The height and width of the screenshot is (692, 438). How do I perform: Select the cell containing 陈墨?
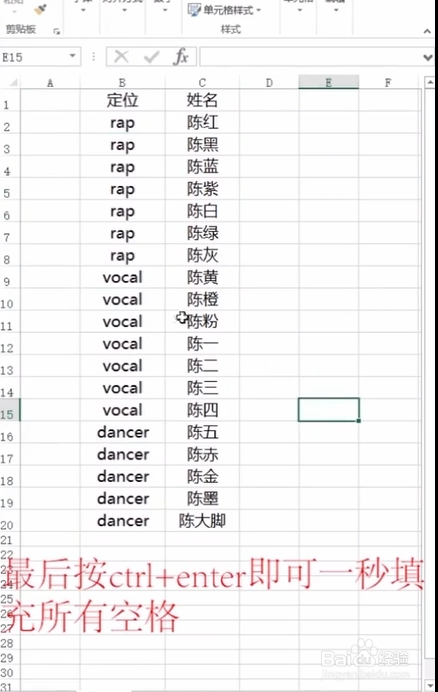click(202, 498)
